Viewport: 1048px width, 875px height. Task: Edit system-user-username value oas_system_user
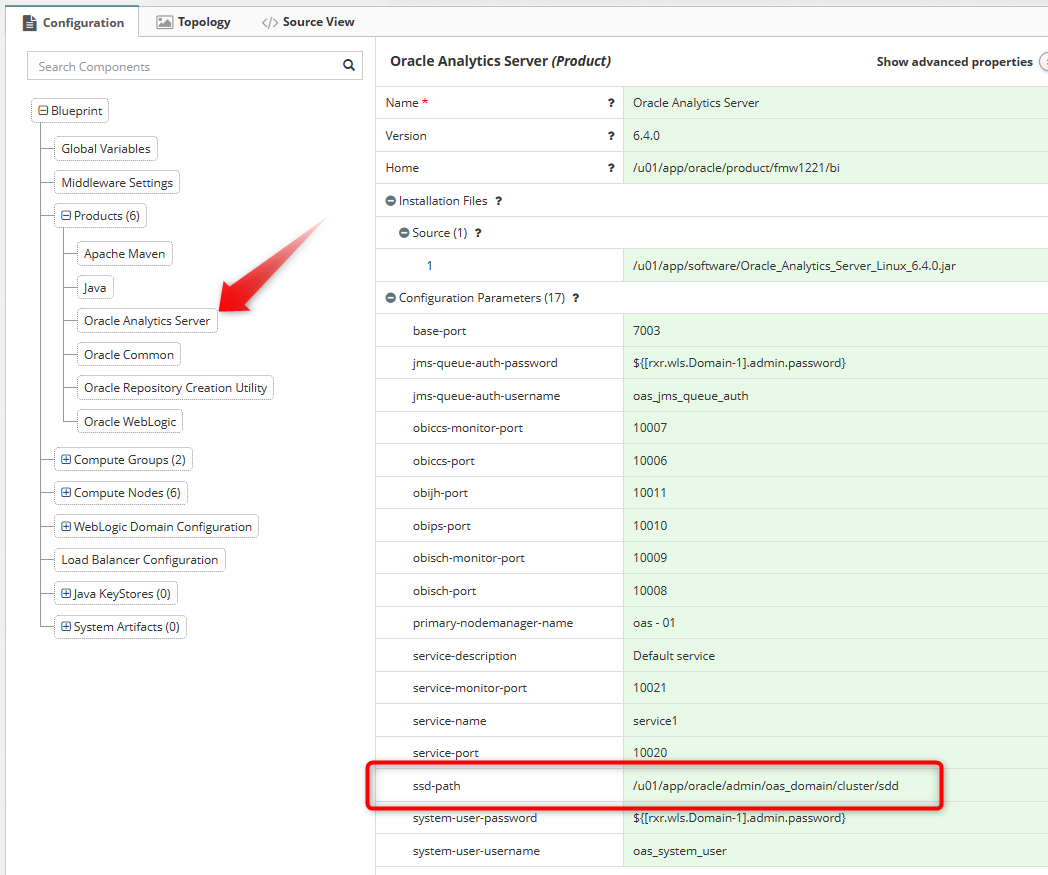tap(835, 851)
